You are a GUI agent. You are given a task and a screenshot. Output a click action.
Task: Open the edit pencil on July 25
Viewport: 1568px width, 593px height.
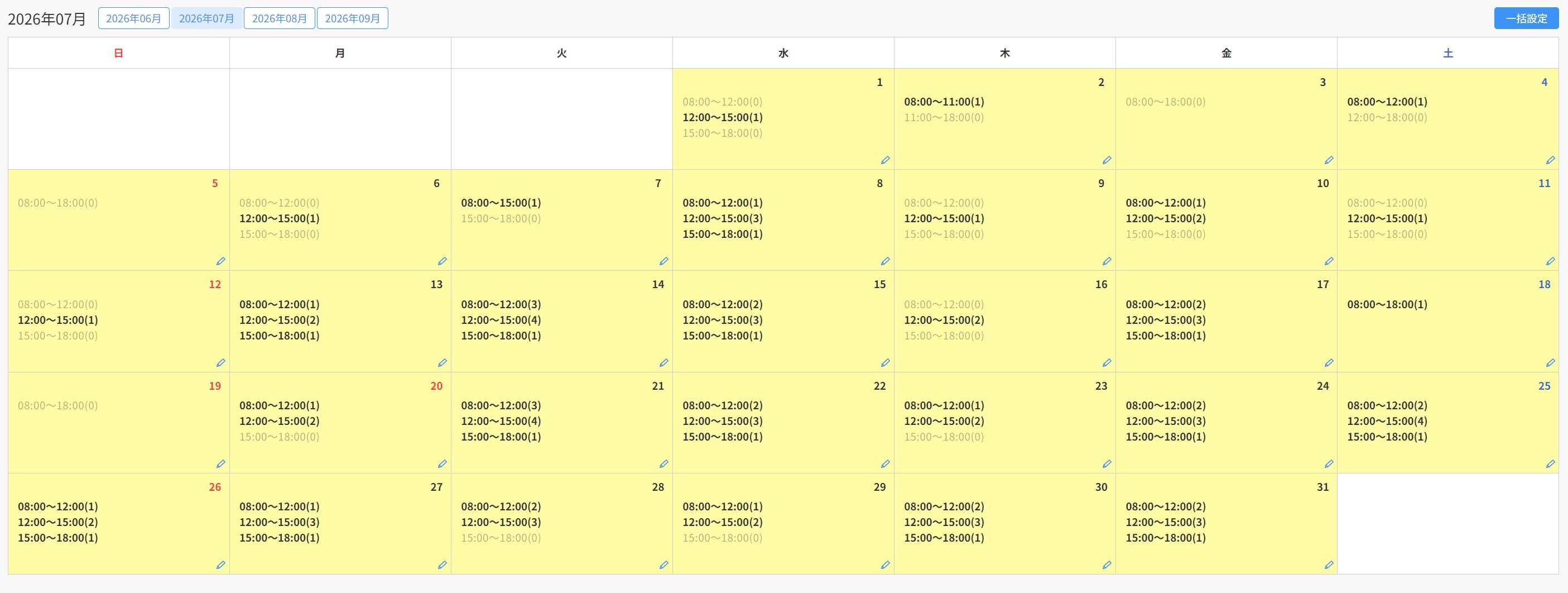click(x=1550, y=464)
